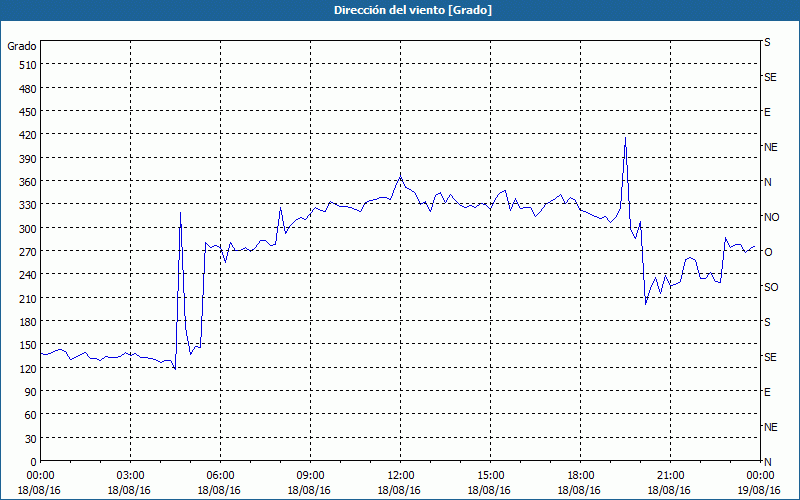
Task: Click the 'S' compass label level with 180
Action: point(767,322)
